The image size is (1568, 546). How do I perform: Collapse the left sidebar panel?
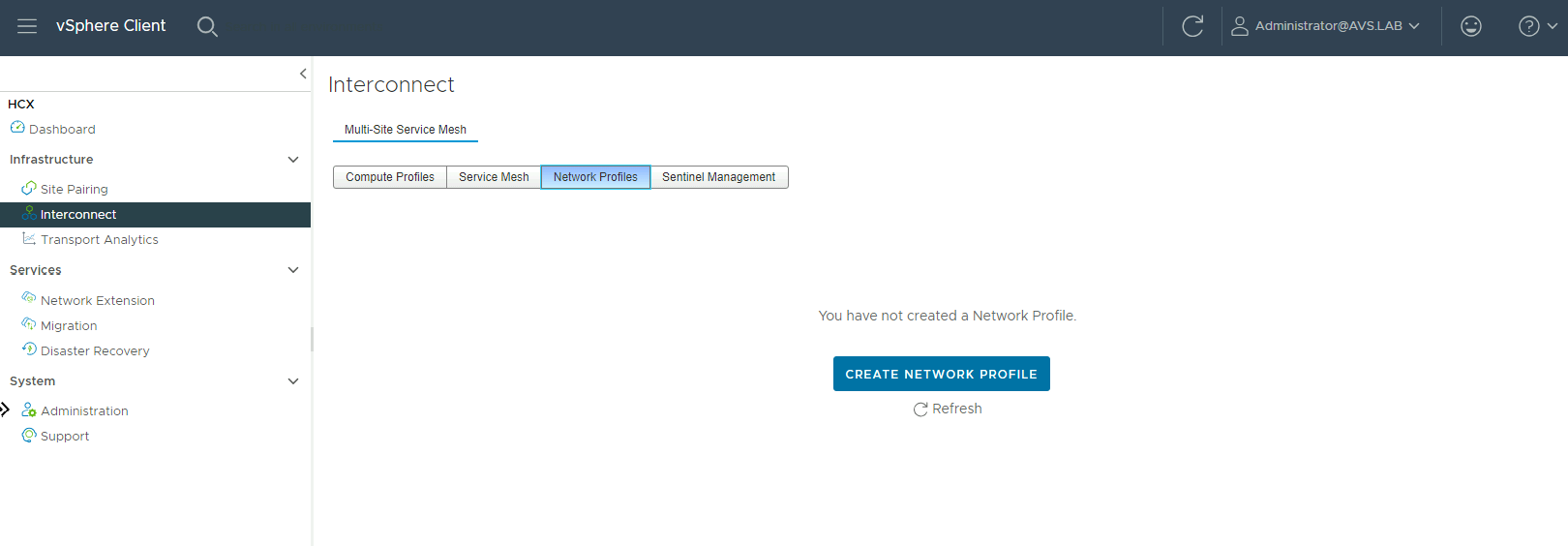[303, 74]
